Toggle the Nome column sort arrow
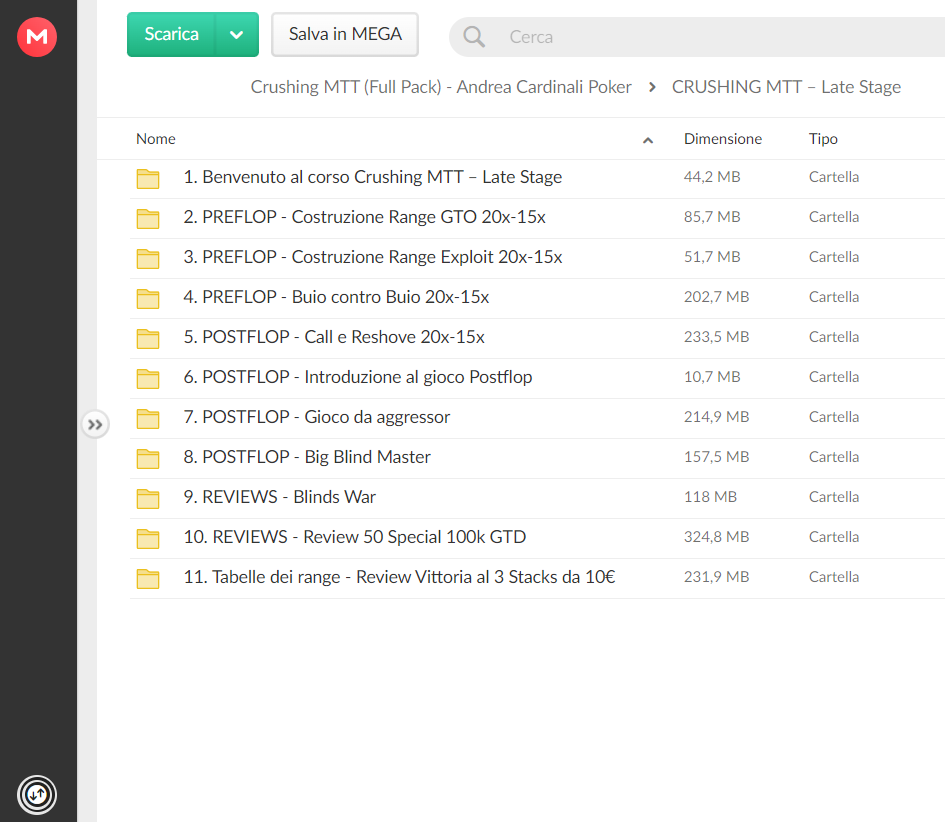Viewport: 945px width, 822px height. (648, 140)
